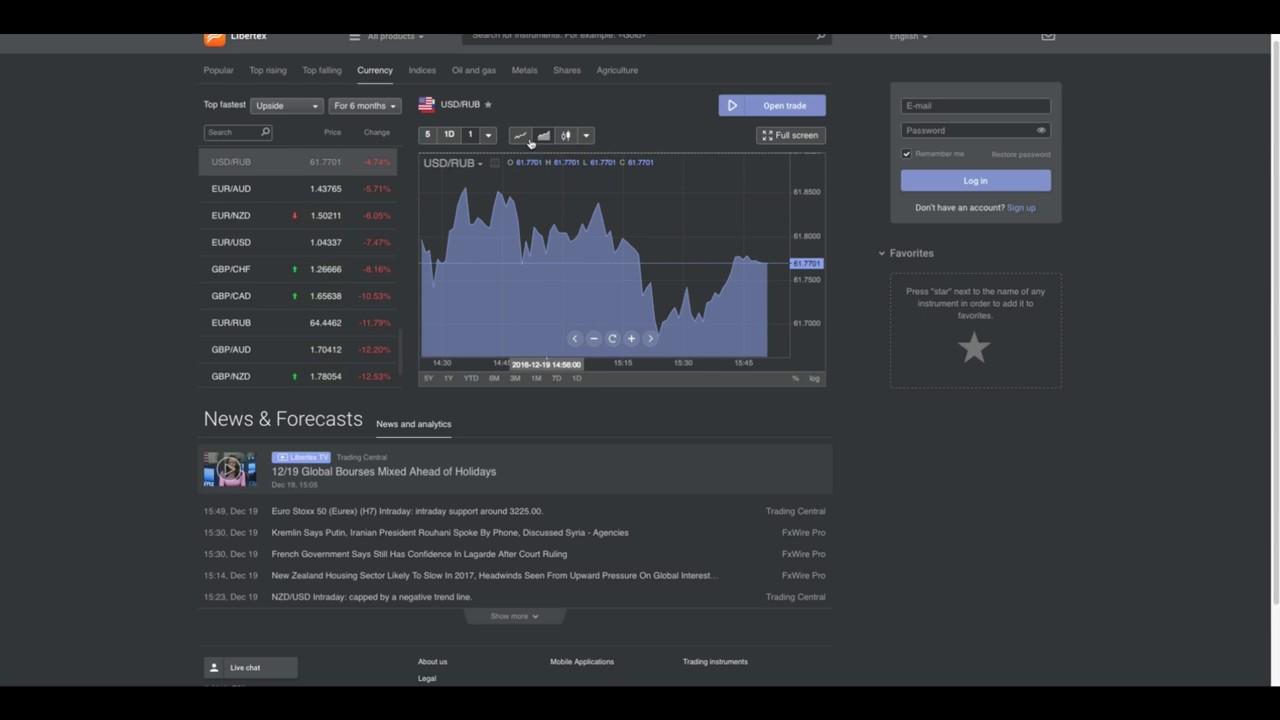Set chart range to 1Y
The width and height of the screenshot is (1280, 720).
(x=448, y=378)
